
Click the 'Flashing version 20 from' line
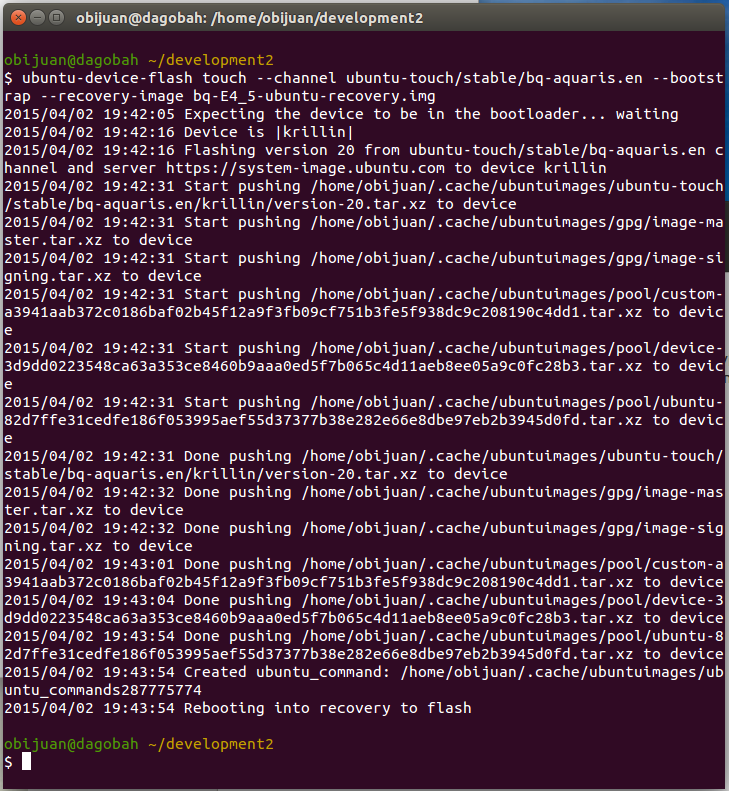364,150
